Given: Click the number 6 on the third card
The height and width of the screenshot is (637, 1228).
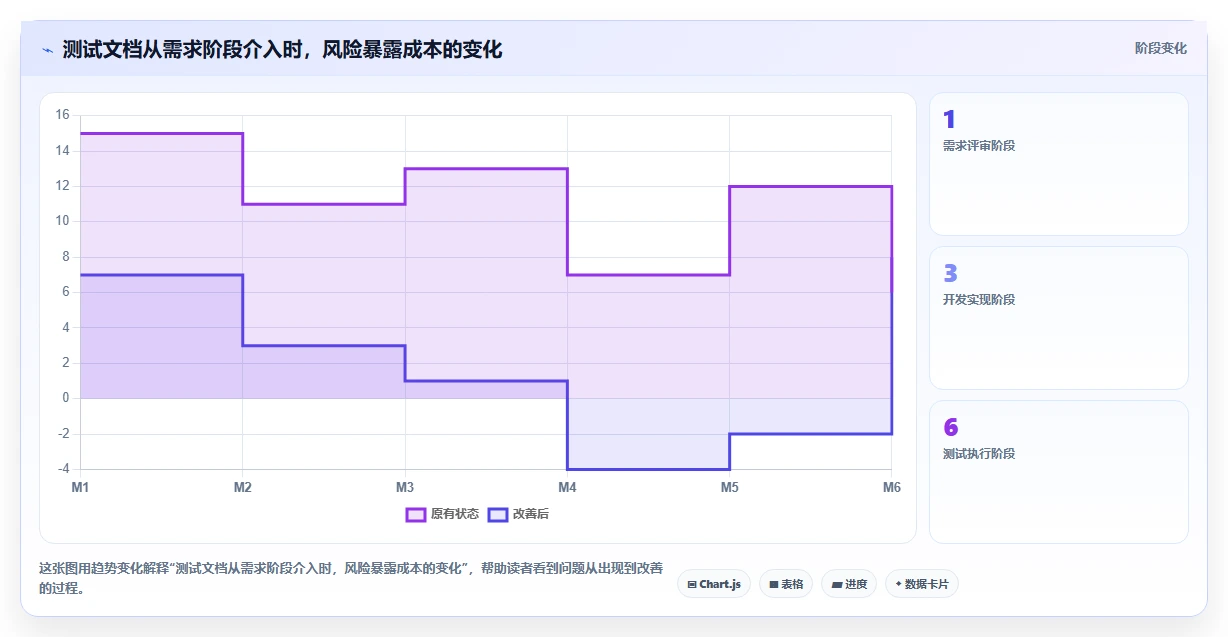Looking at the screenshot, I should tap(950, 428).
